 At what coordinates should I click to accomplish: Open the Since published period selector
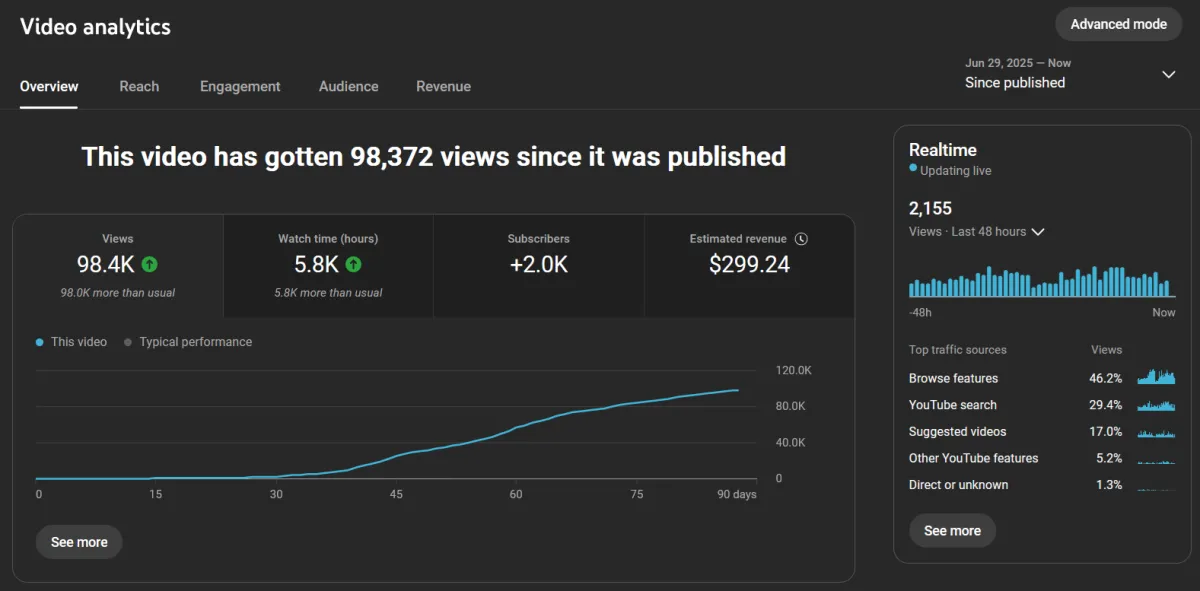(x=1070, y=74)
